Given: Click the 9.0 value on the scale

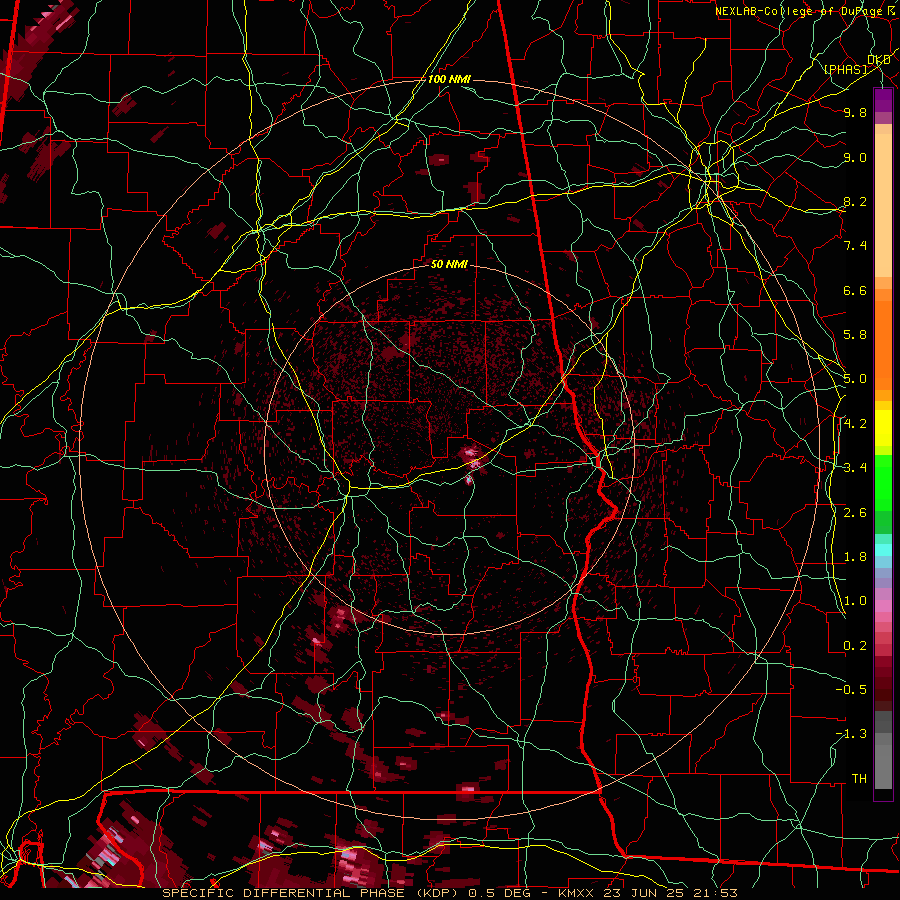Looking at the screenshot, I should 855,158.
